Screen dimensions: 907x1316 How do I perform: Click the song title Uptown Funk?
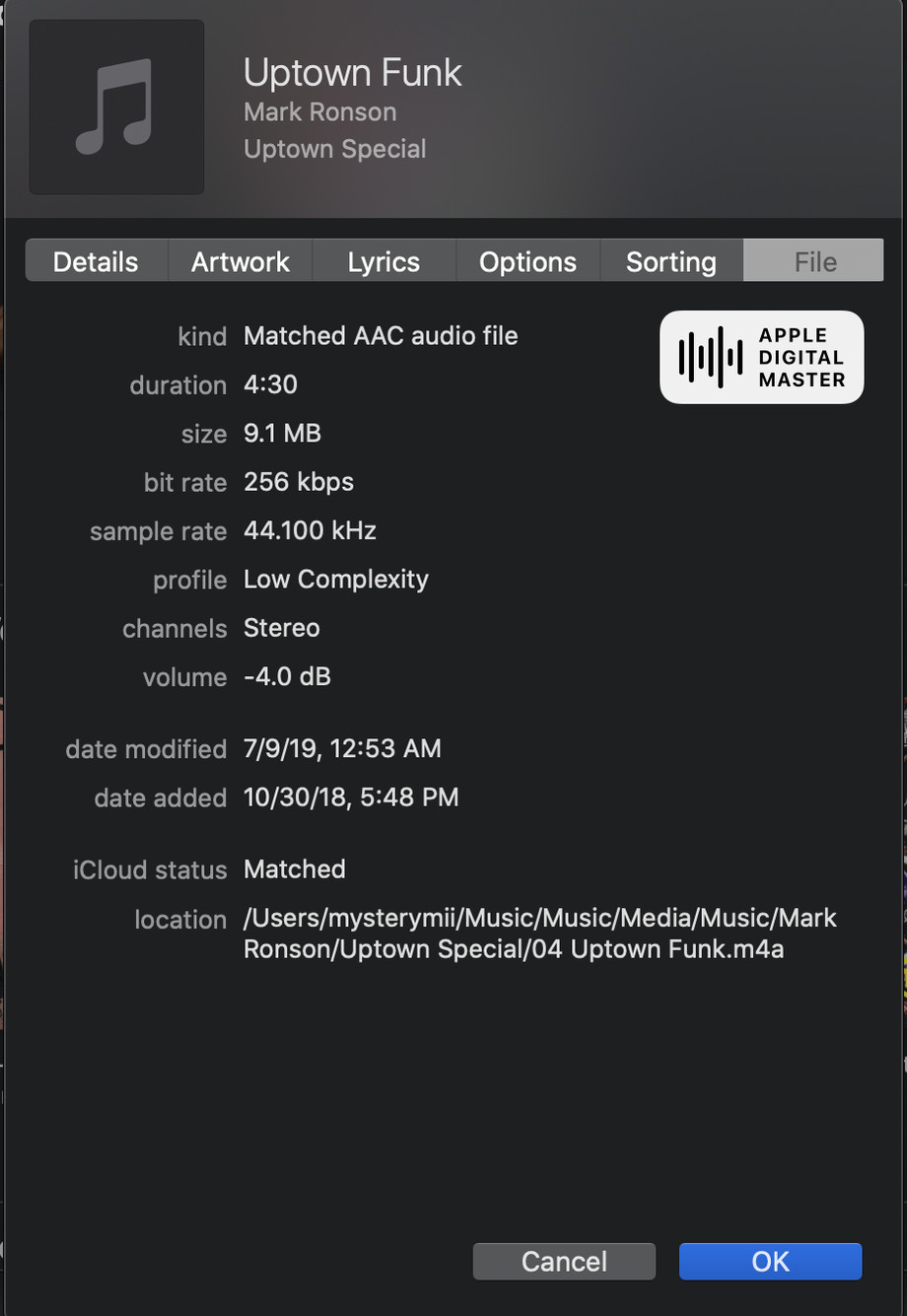click(352, 72)
